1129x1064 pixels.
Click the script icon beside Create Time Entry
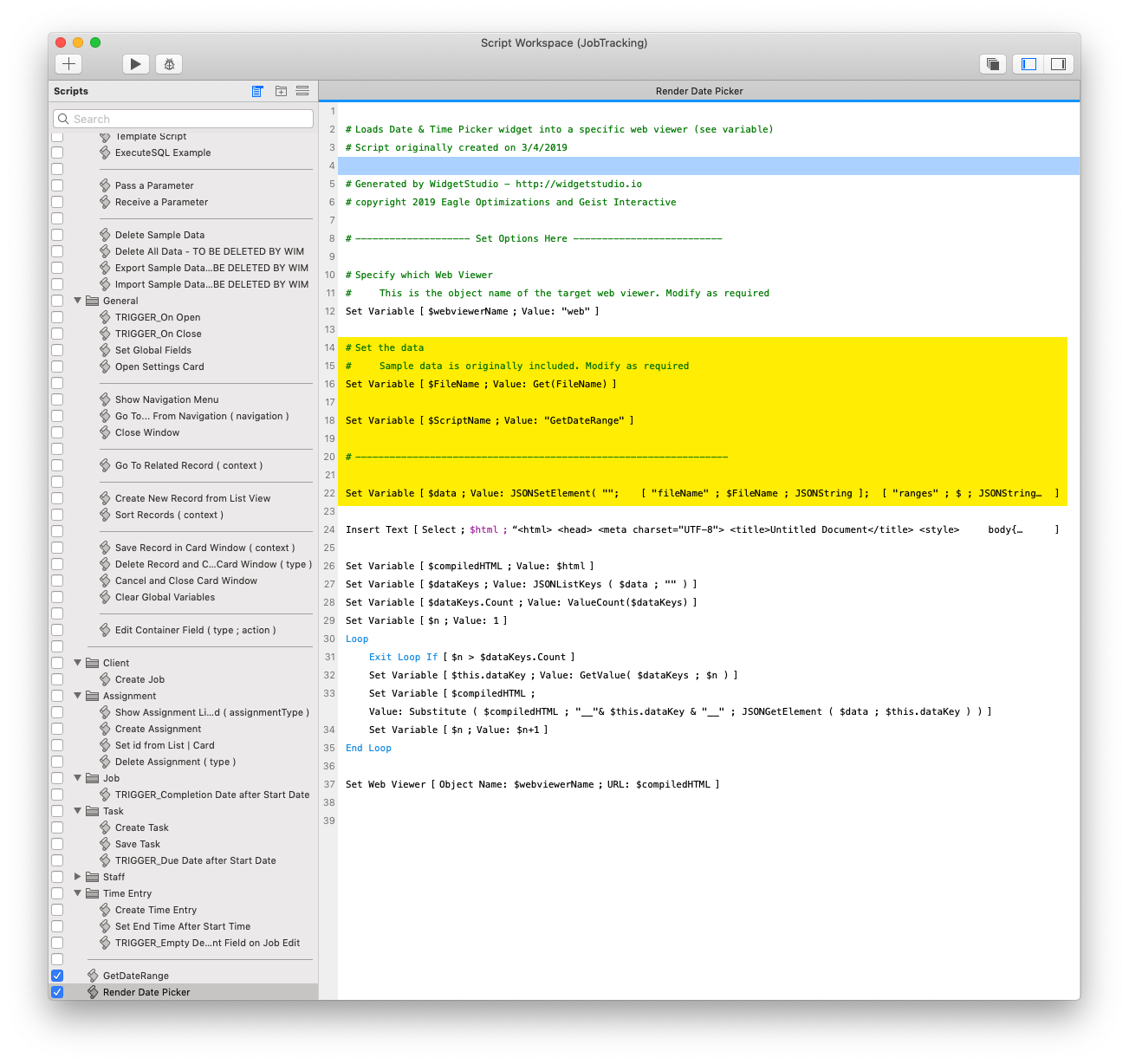point(105,910)
